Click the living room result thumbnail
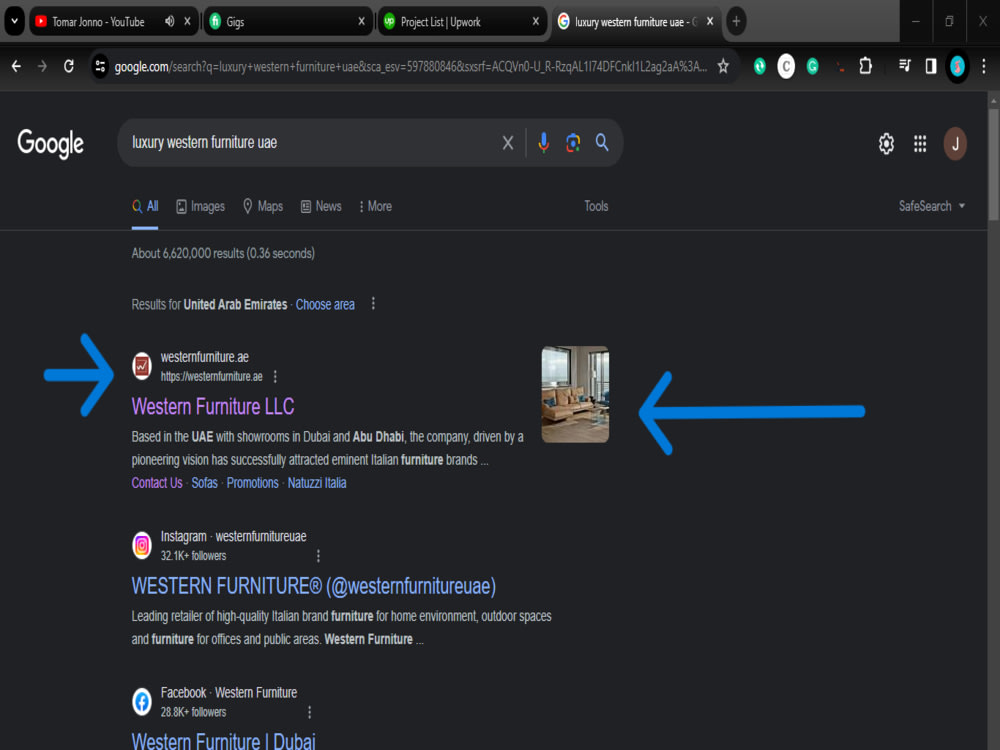The height and width of the screenshot is (750, 1000). [x=575, y=394]
